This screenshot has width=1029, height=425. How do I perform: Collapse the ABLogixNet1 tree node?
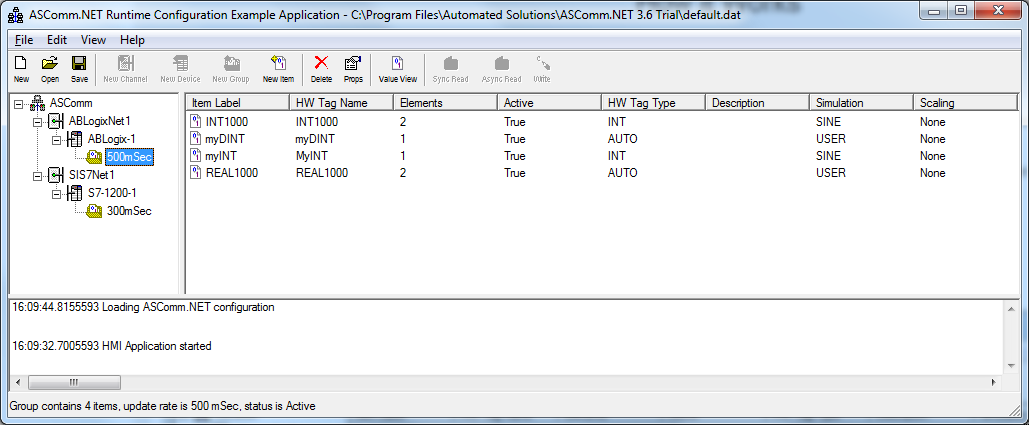[x=37, y=122]
